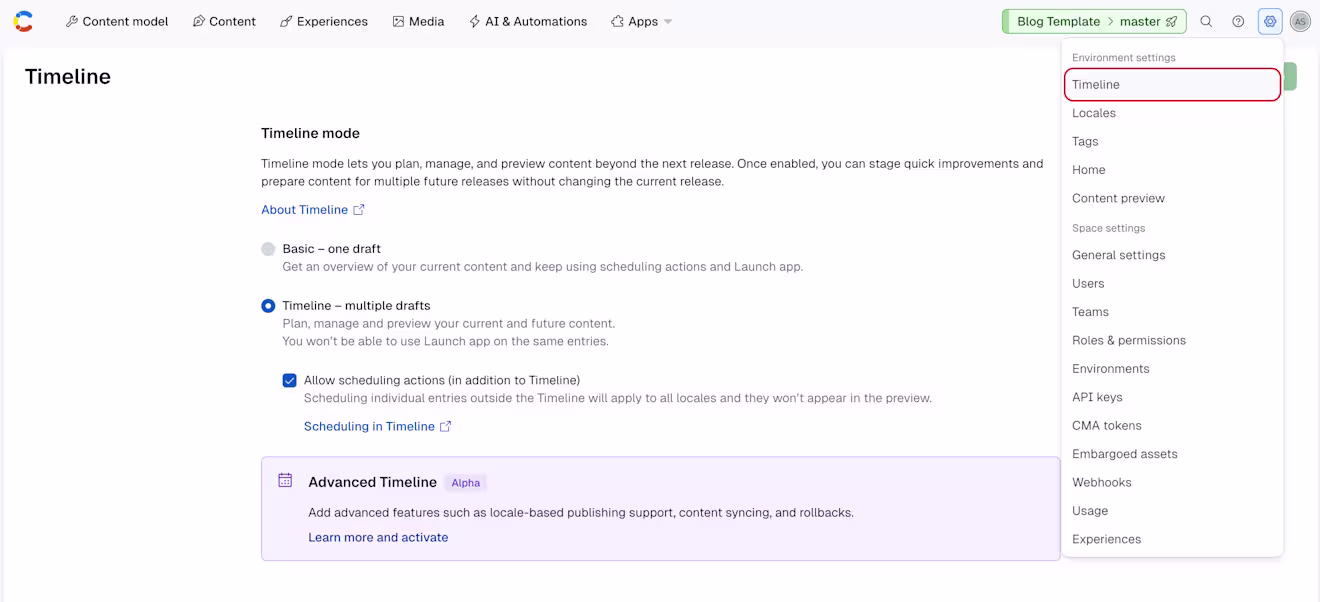Click the Alpha badge label
The width and height of the screenshot is (1320, 602).
click(x=466, y=483)
